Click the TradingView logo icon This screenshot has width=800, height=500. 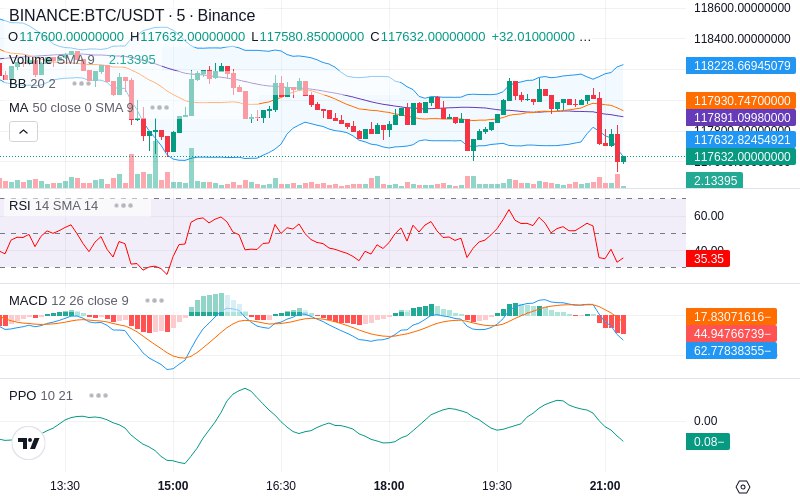click(28, 443)
